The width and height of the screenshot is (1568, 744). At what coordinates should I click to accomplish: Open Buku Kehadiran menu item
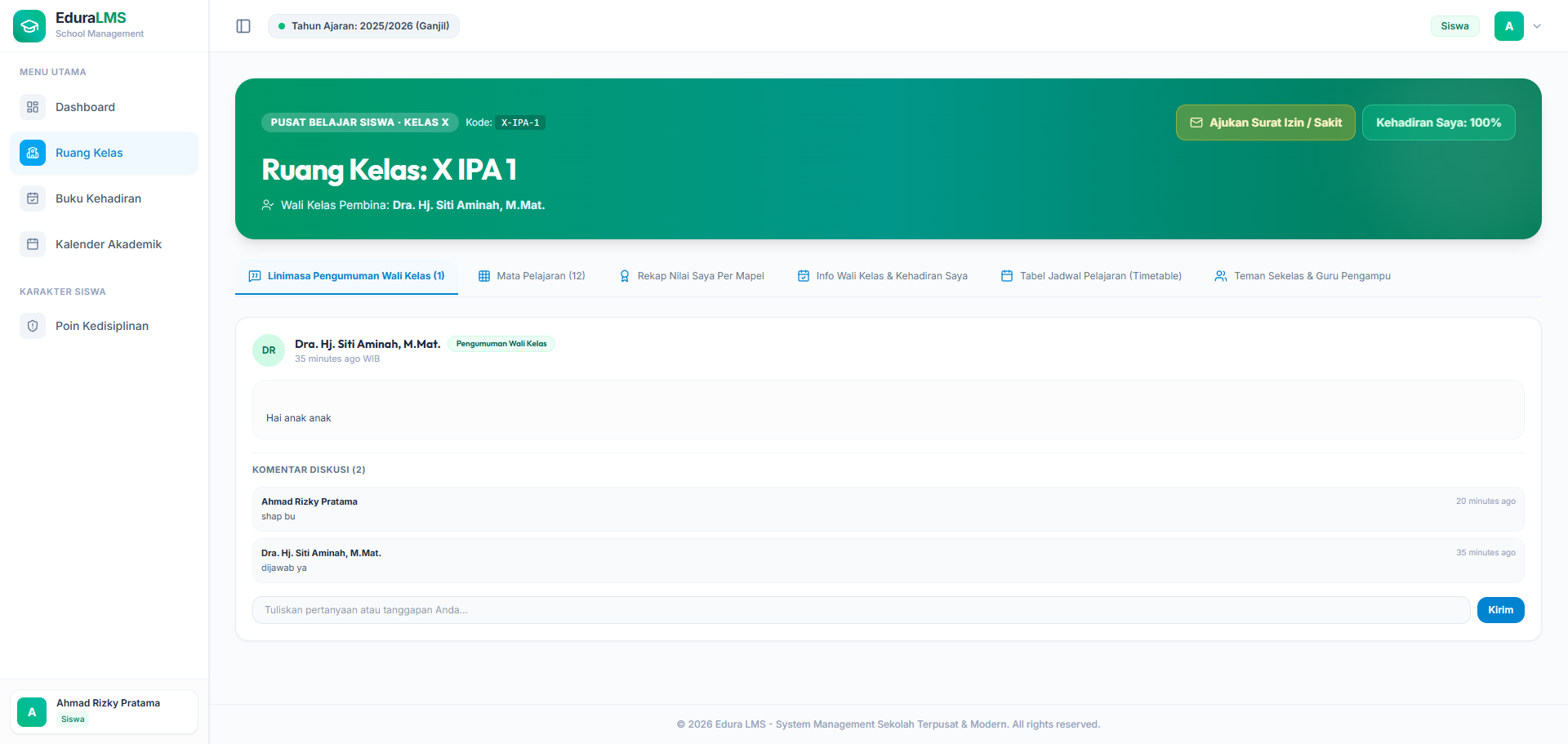105,198
